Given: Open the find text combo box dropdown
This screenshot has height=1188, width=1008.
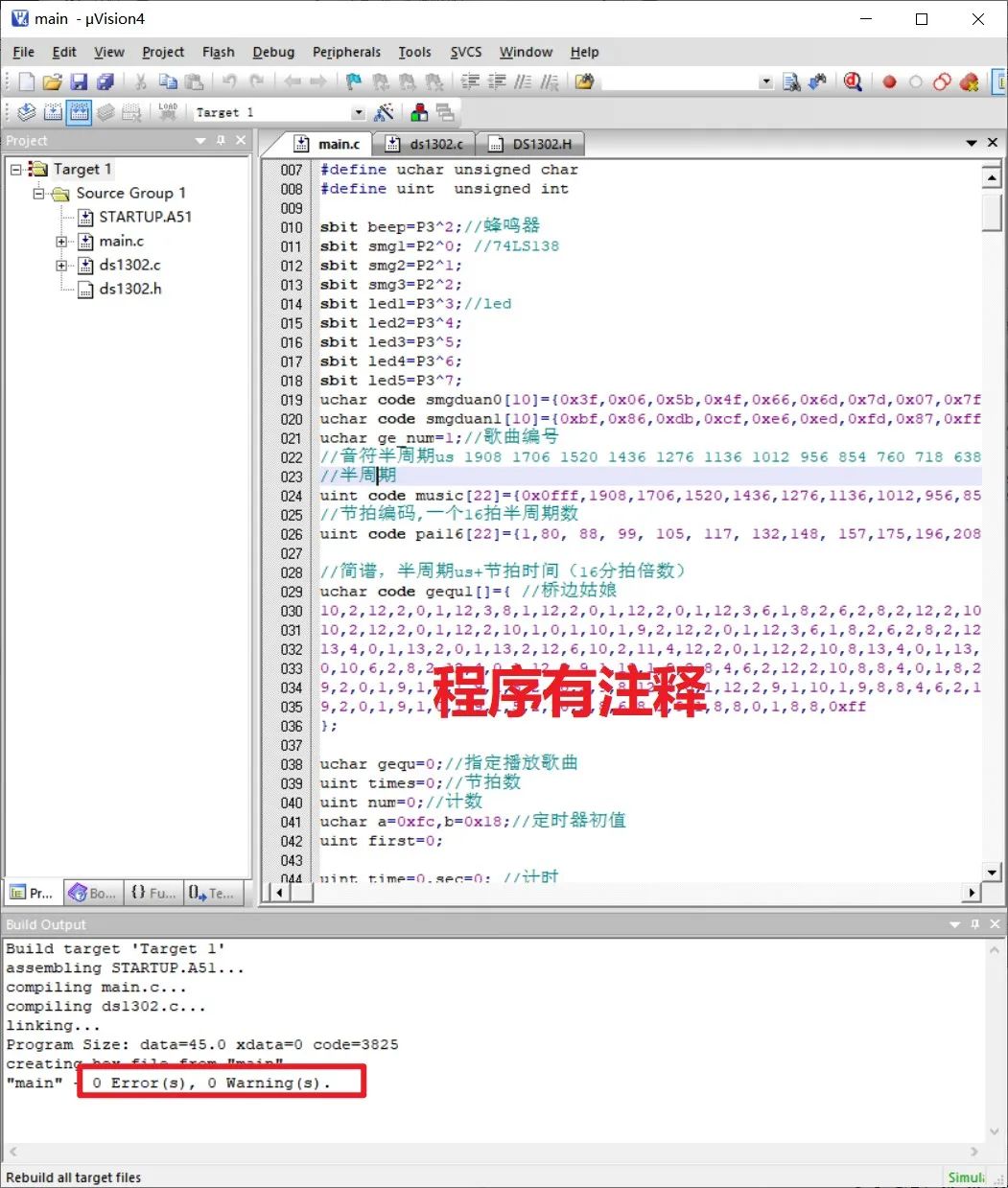Looking at the screenshot, I should click(x=765, y=82).
